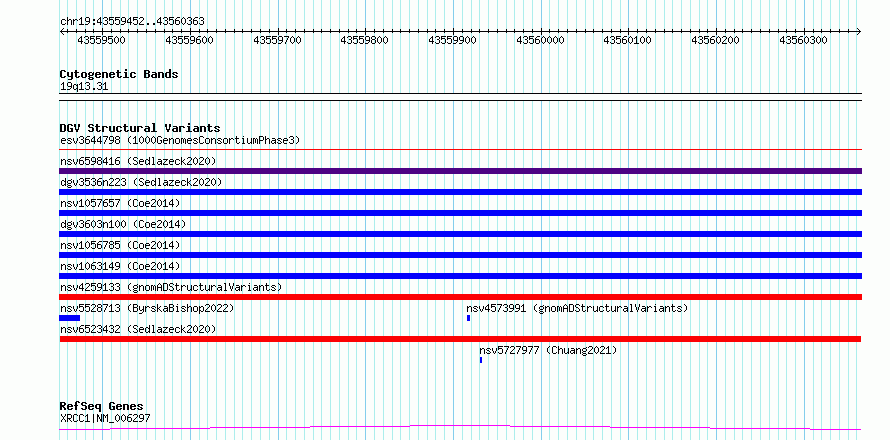Click the RefSeq Genes track title
The image size is (890, 440).
point(102,407)
